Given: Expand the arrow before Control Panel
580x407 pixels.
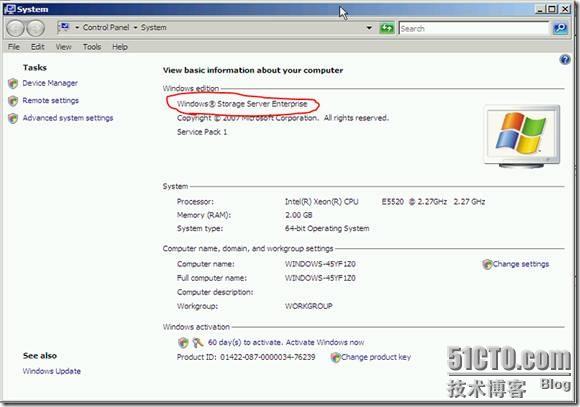Looking at the screenshot, I should 77,28.
